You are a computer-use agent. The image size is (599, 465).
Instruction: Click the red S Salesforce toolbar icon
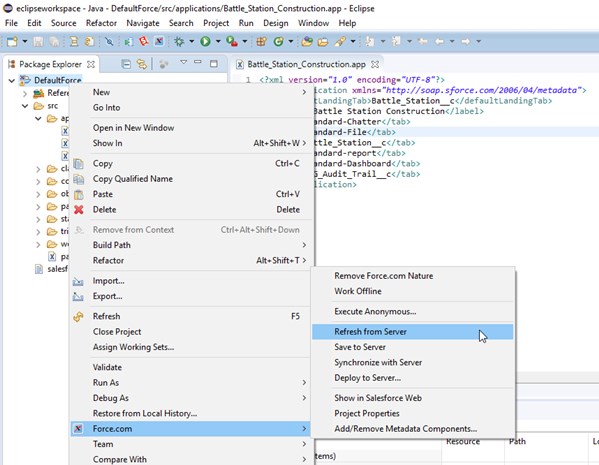click(x=143, y=41)
